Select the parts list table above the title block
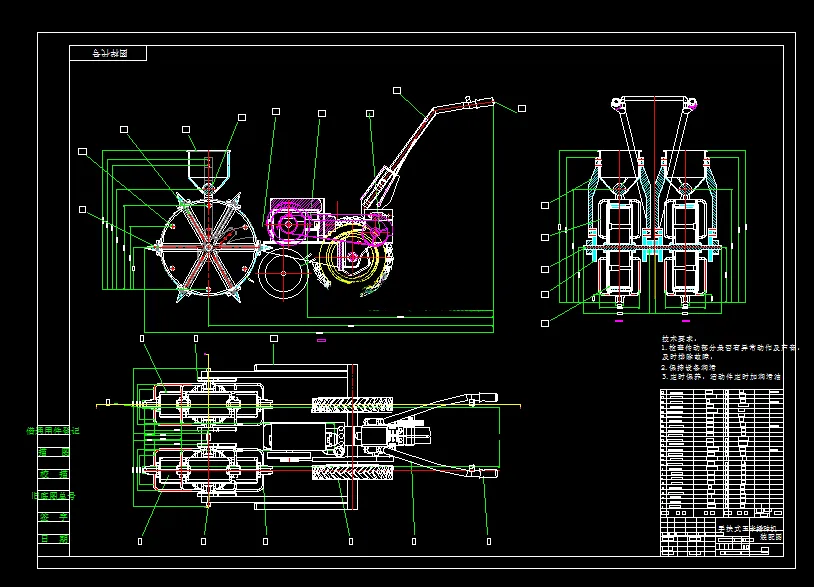This screenshot has width=814, height=587. [x=722, y=453]
